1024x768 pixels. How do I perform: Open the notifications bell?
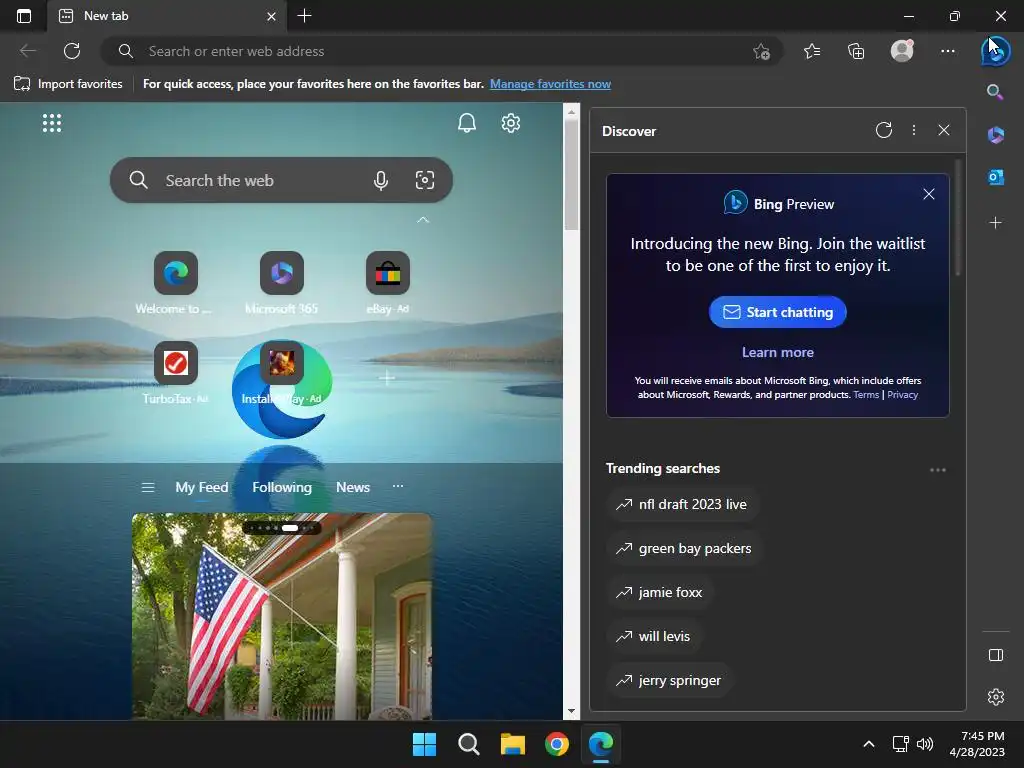click(x=466, y=123)
